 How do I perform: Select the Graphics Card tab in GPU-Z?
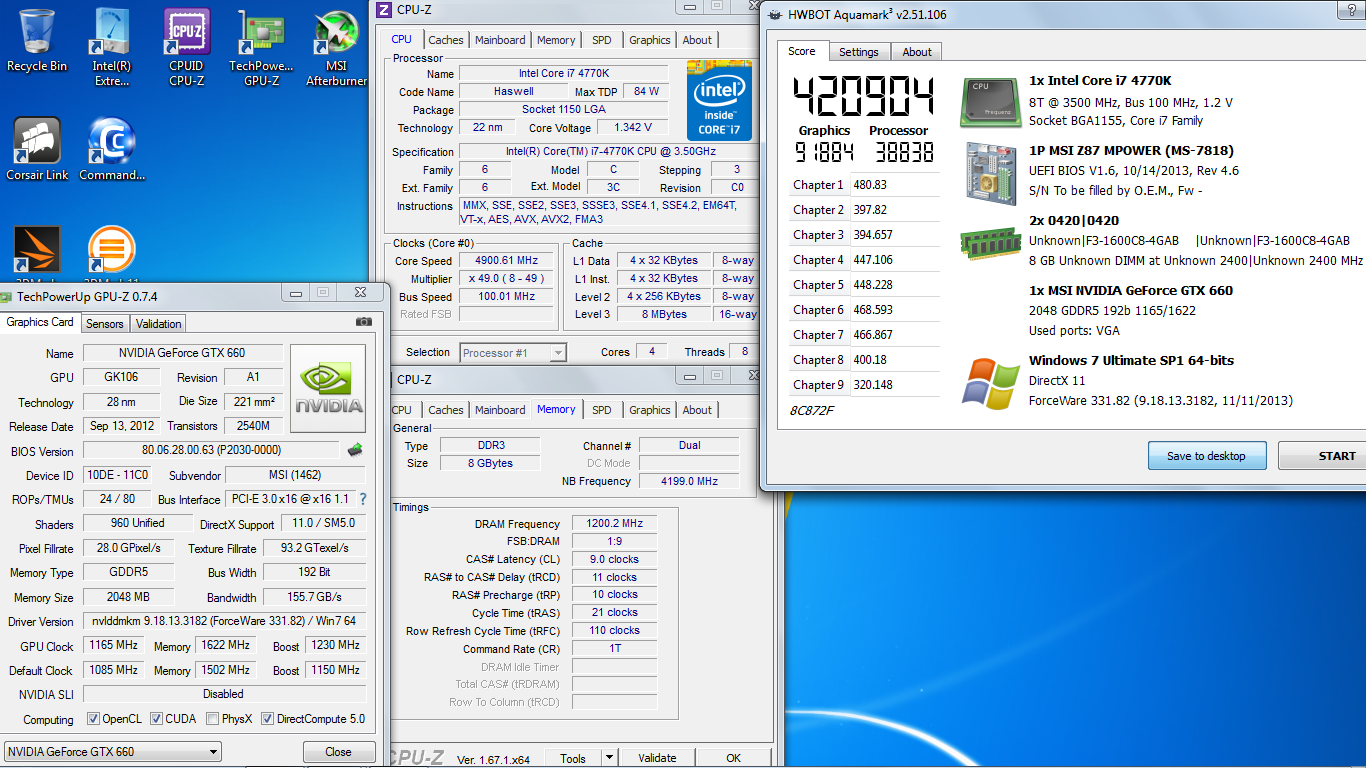coord(40,322)
